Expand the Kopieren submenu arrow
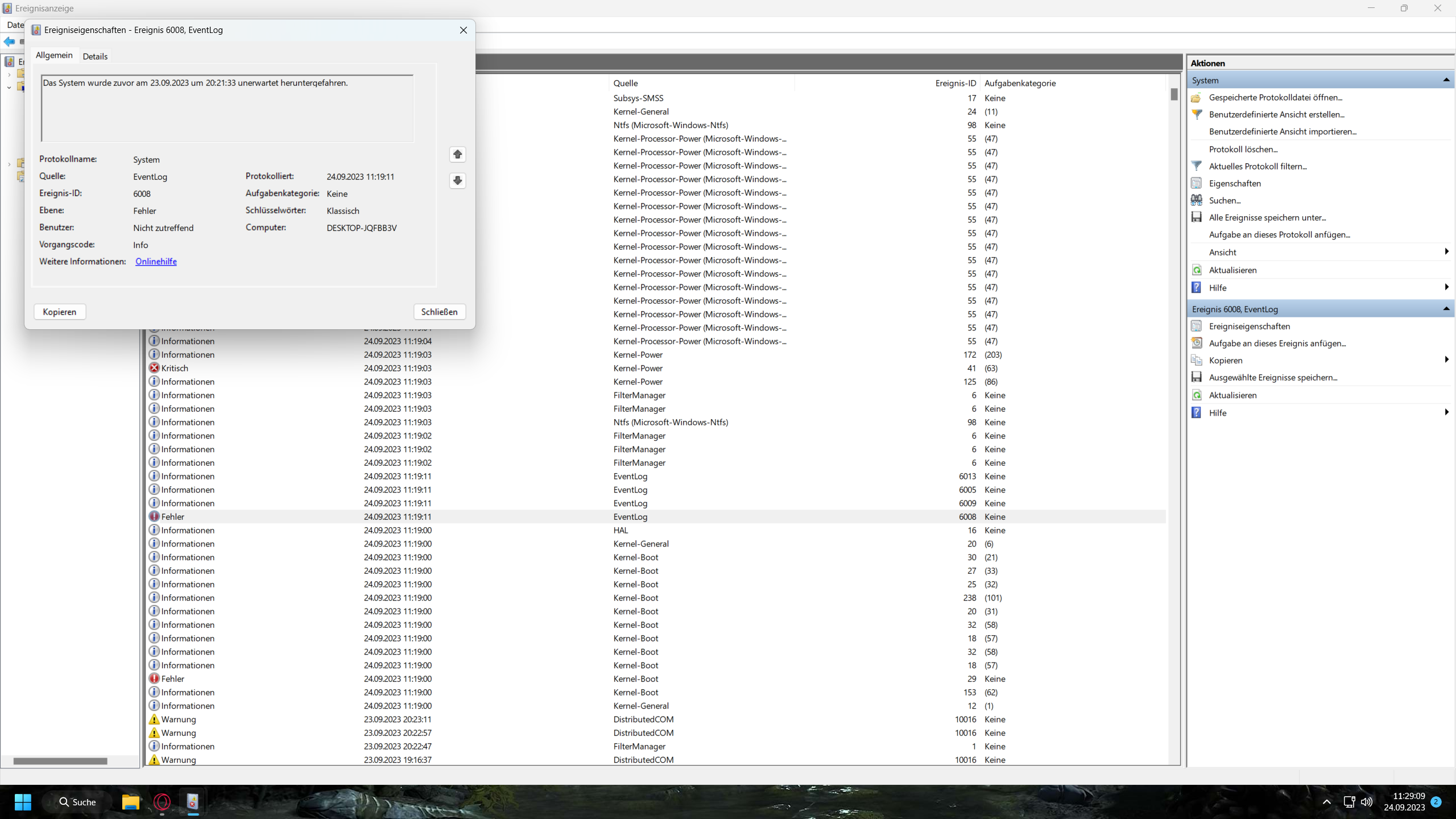 1446,360
